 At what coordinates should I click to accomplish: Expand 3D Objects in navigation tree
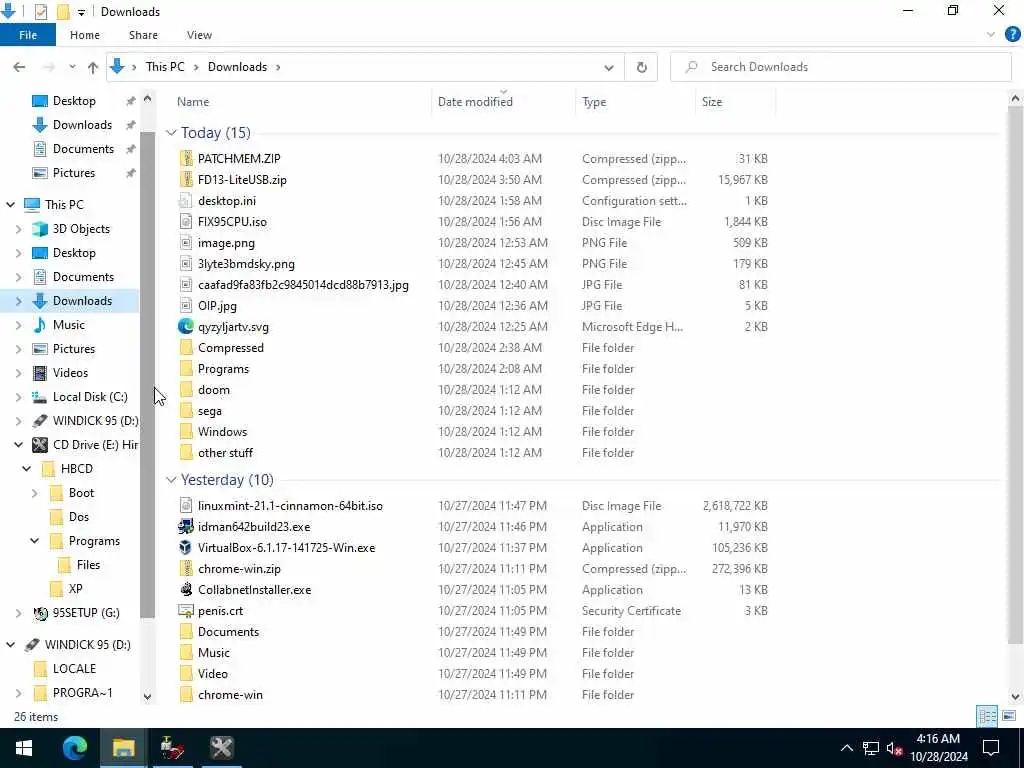pos(18,229)
